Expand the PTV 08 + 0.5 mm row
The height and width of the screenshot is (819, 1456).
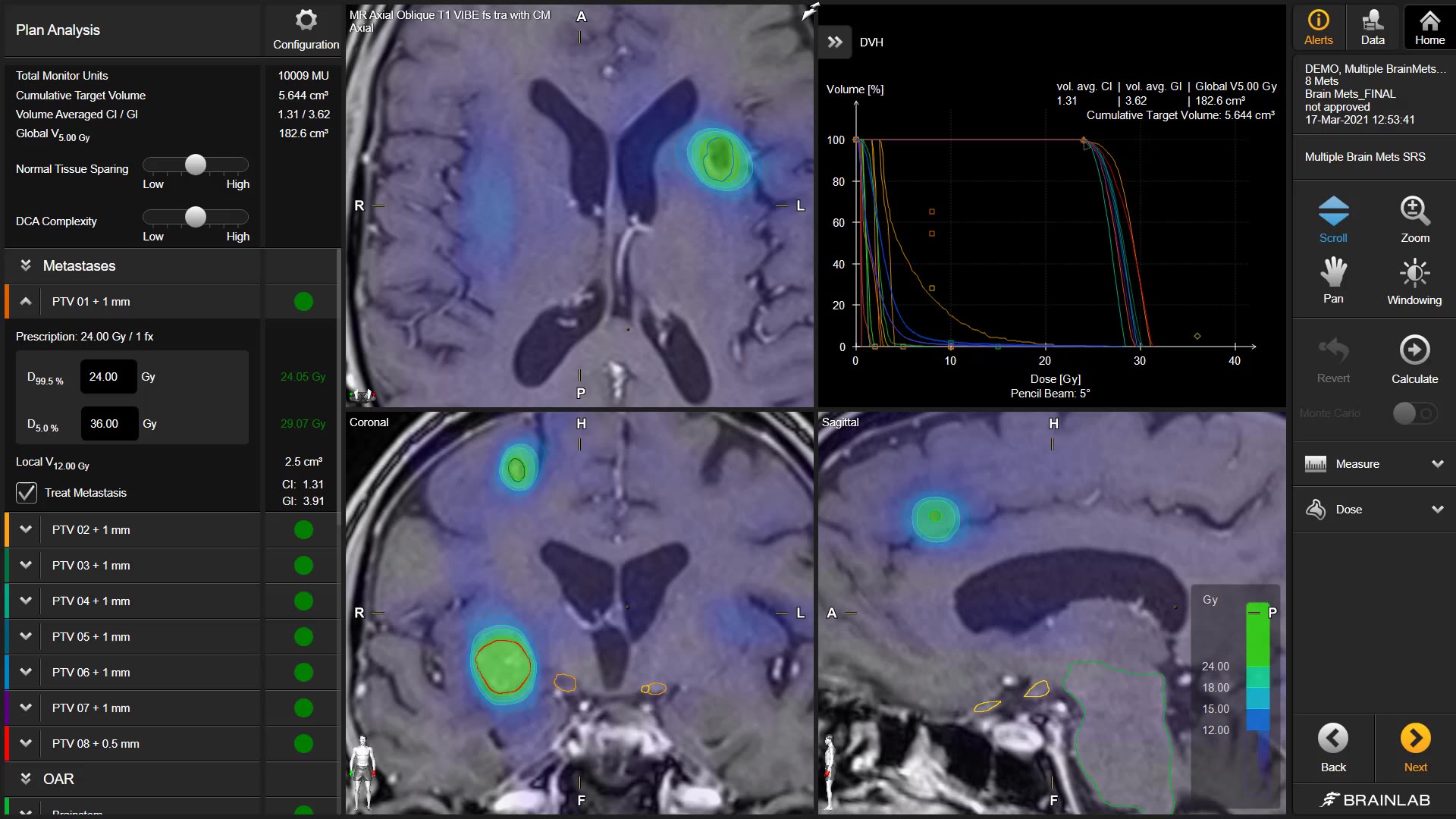tap(26, 744)
